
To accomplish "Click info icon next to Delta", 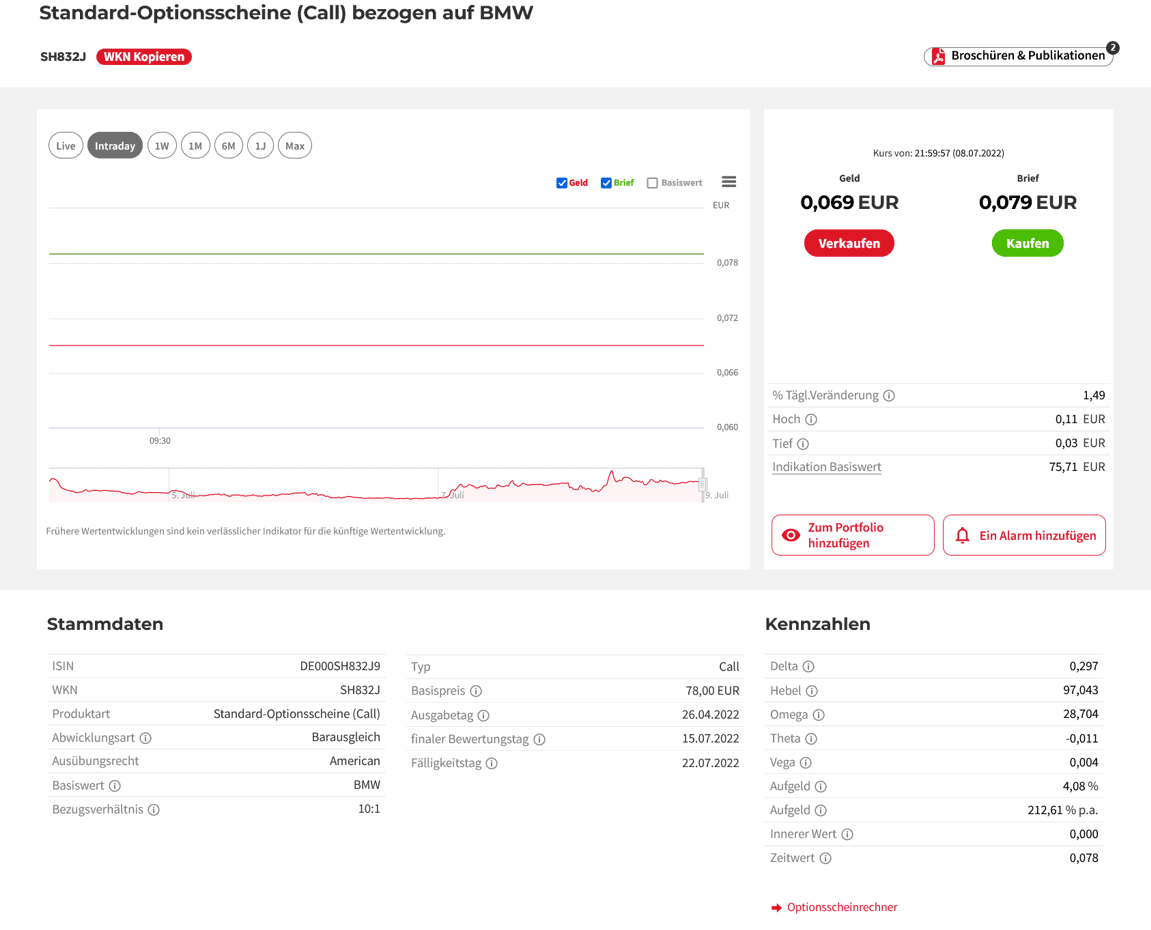I will (808, 667).
